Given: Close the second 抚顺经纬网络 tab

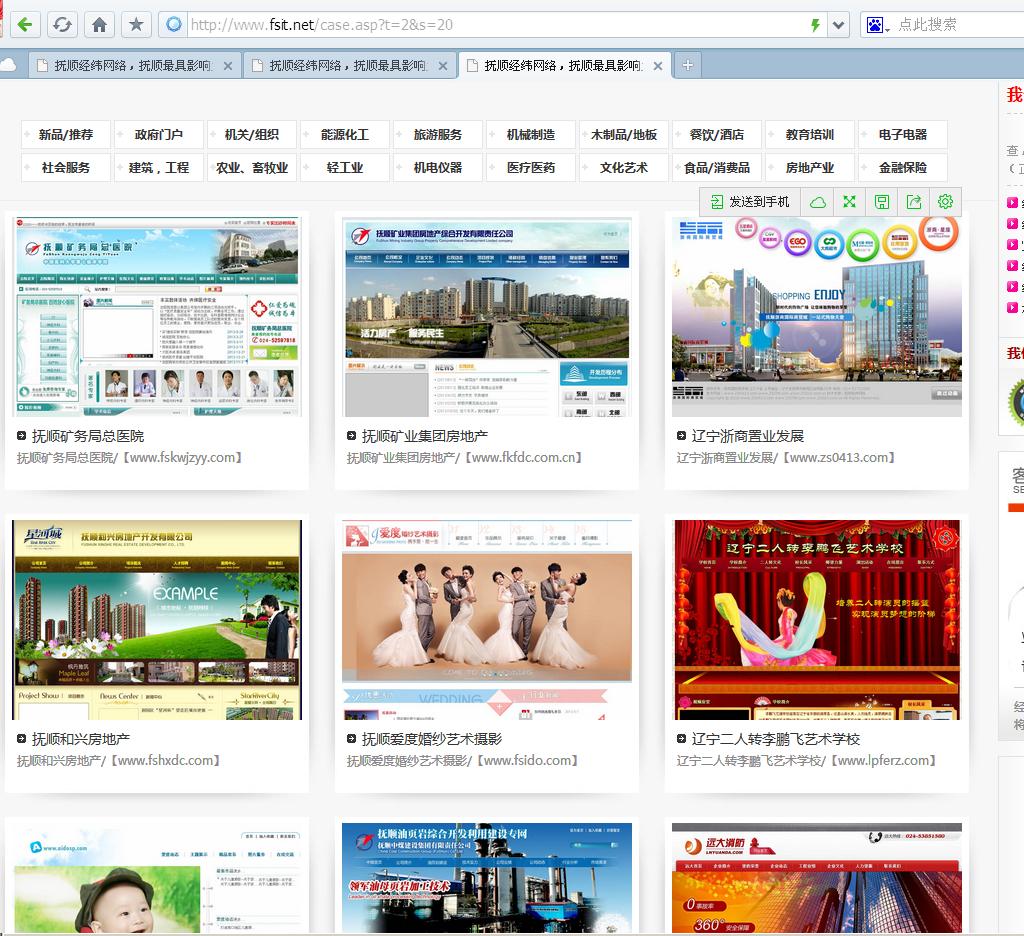Looking at the screenshot, I should 443,66.
